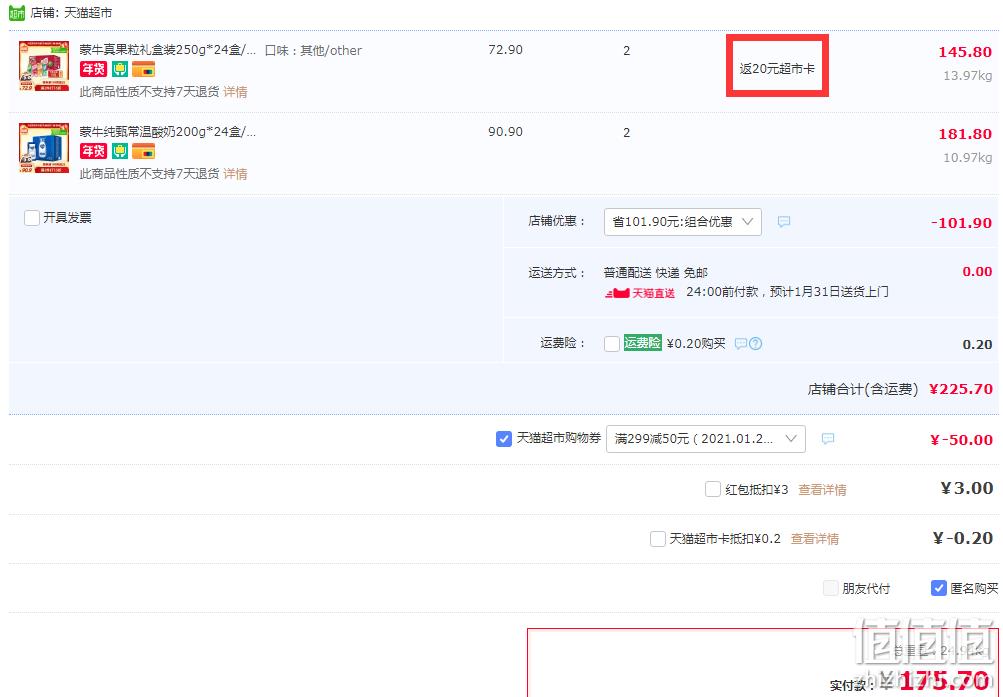
Task: Click the 店铺: 天猫超市 store name
Action: [x=71, y=13]
